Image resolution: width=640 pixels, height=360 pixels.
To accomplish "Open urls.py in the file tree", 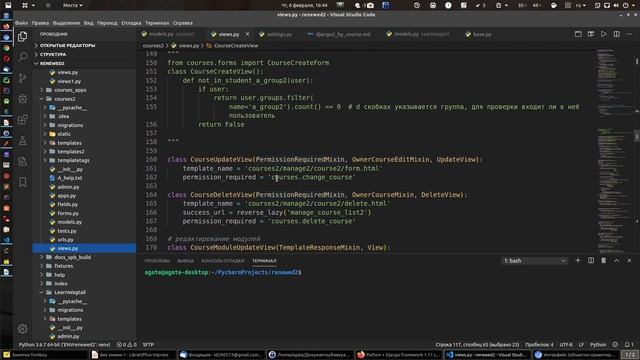I will coord(65,240).
